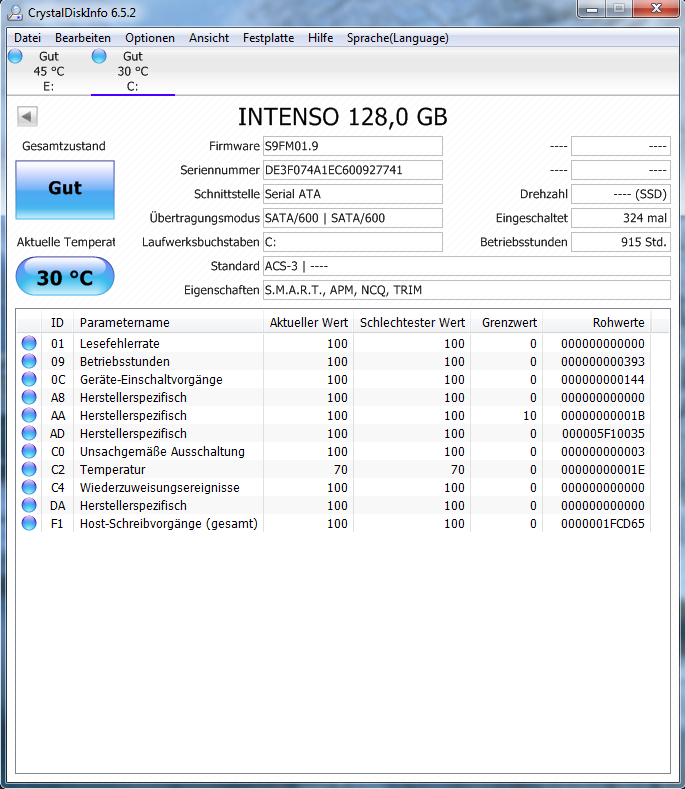This screenshot has height=789, width=685.
Task: Select Herstellerspezifisch parameter in row A8
Action: point(133,398)
